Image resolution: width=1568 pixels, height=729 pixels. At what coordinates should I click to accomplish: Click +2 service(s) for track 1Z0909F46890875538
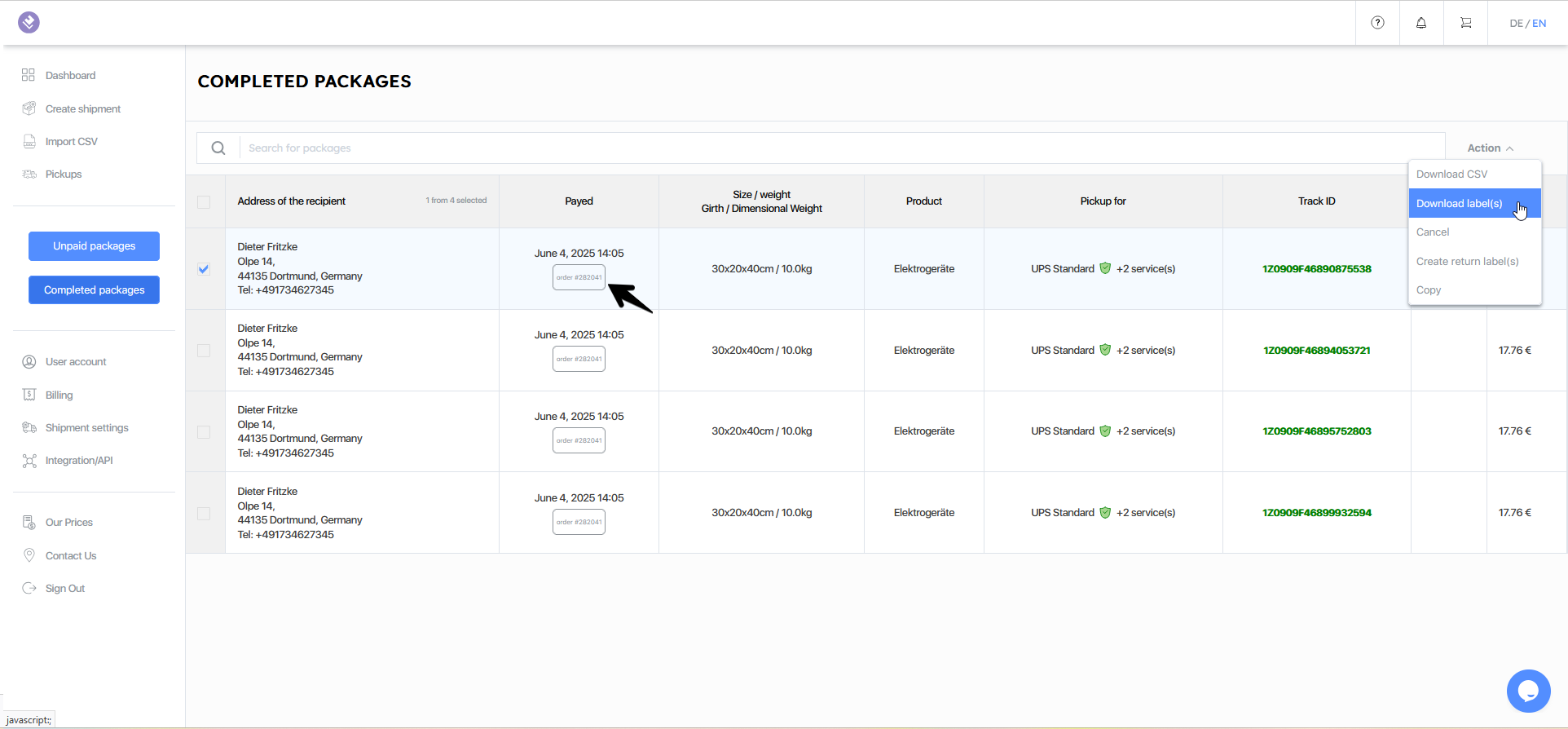tap(1146, 268)
